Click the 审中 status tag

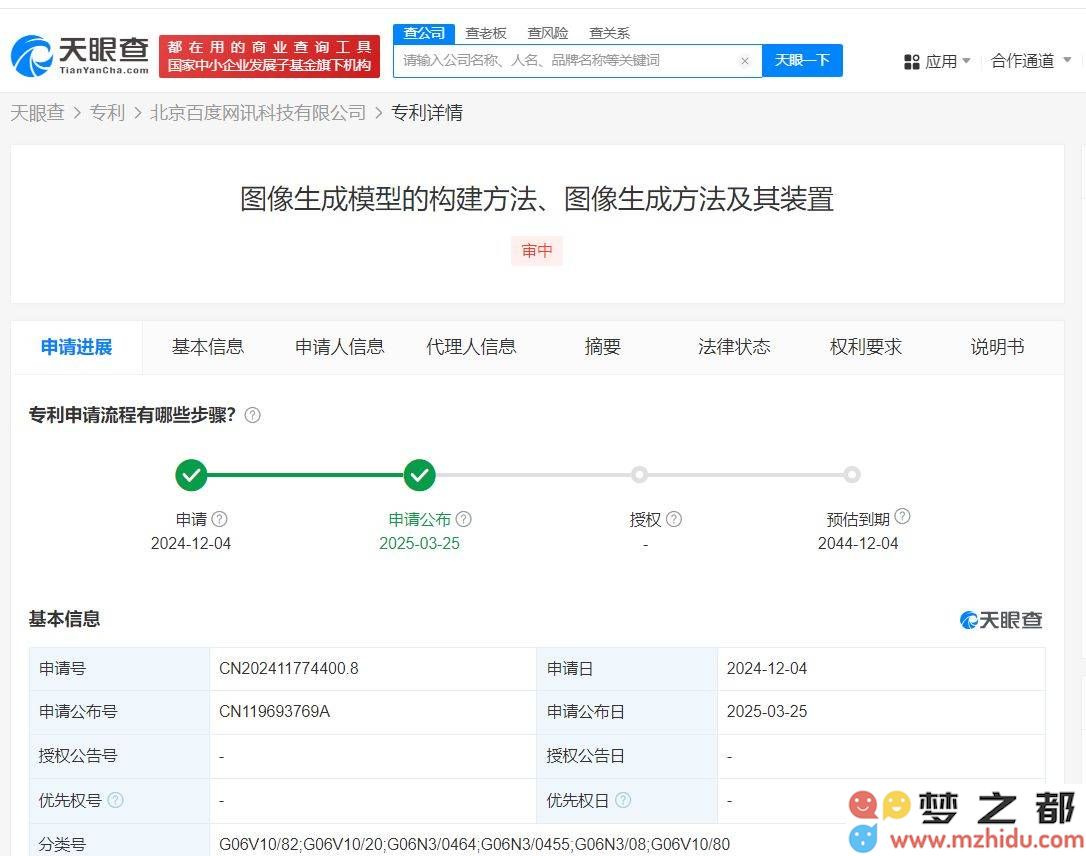click(537, 251)
